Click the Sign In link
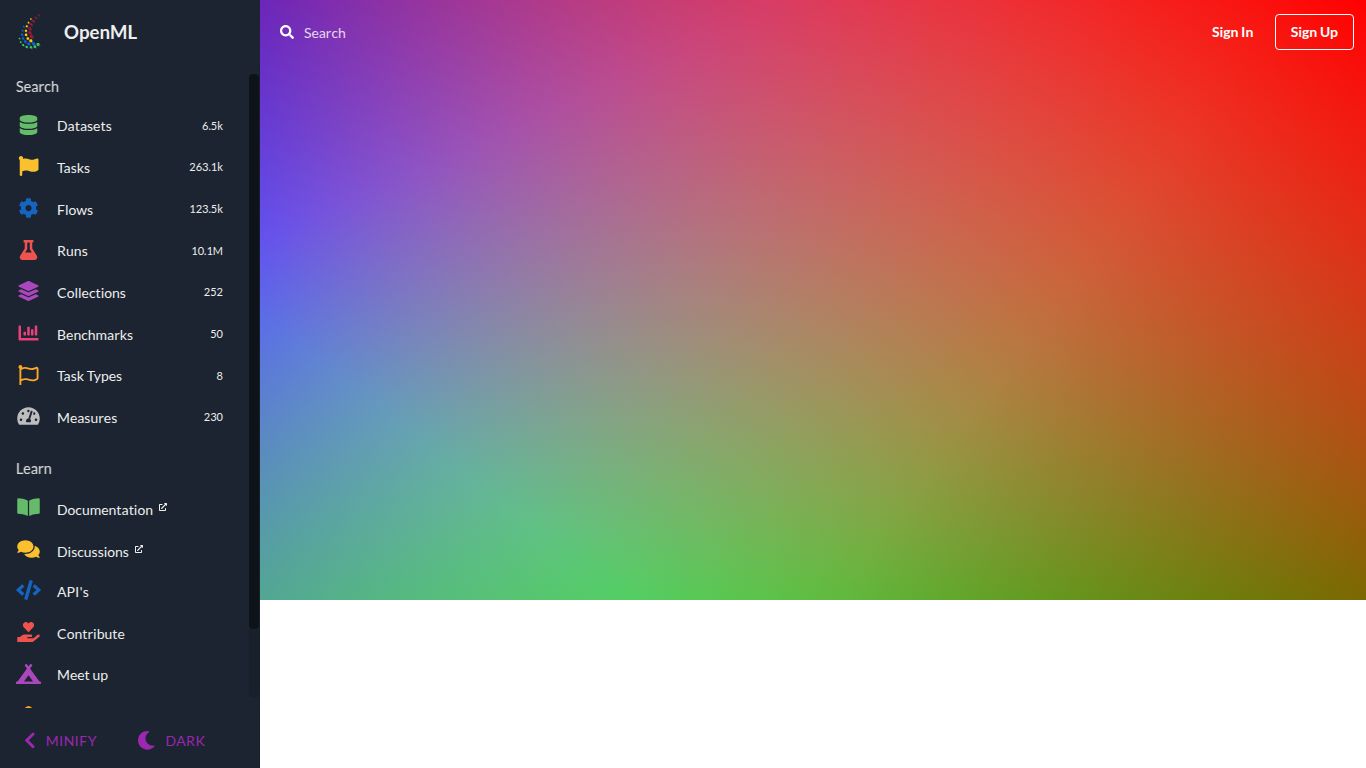 pos(1231,31)
